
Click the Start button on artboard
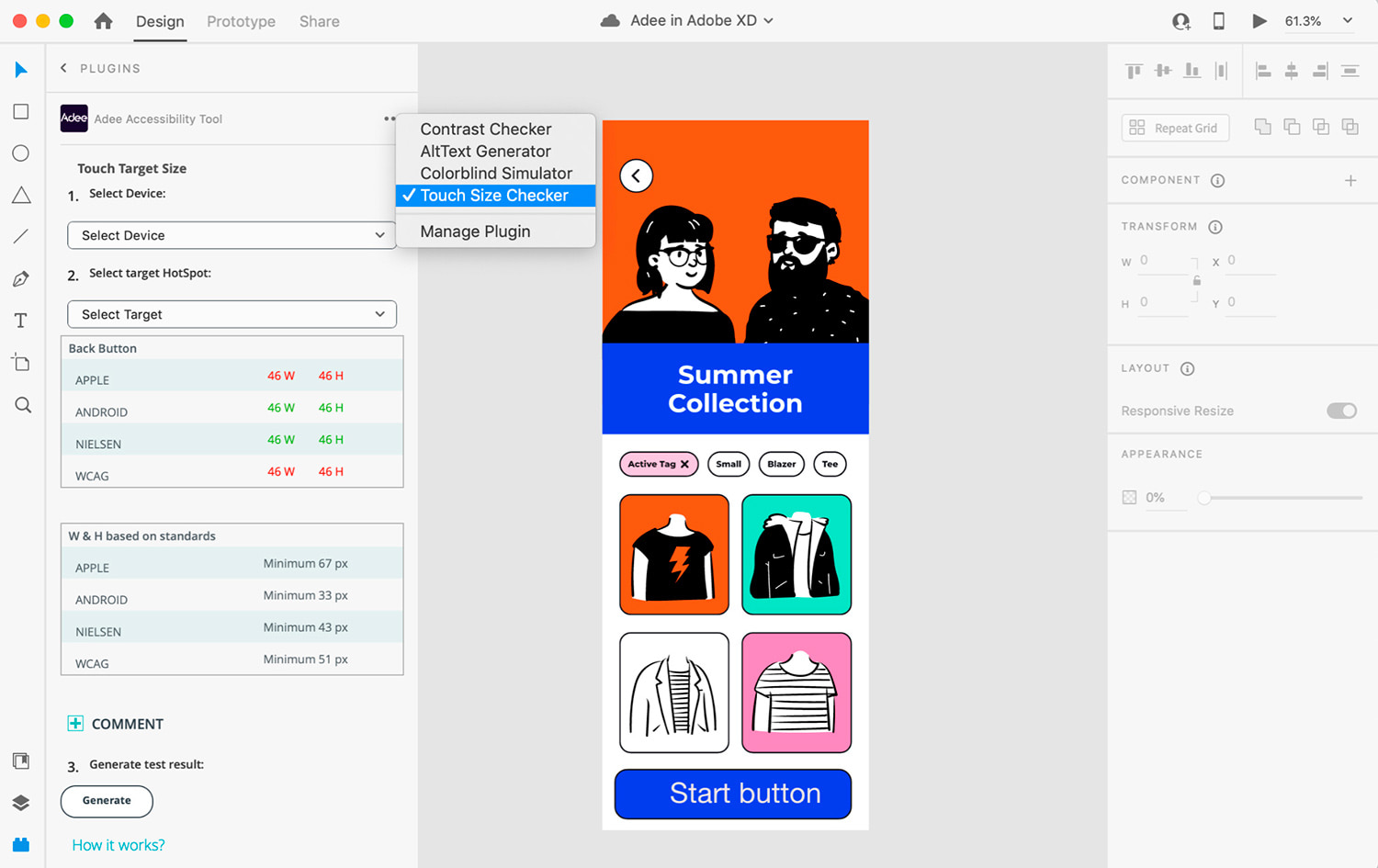(x=733, y=794)
